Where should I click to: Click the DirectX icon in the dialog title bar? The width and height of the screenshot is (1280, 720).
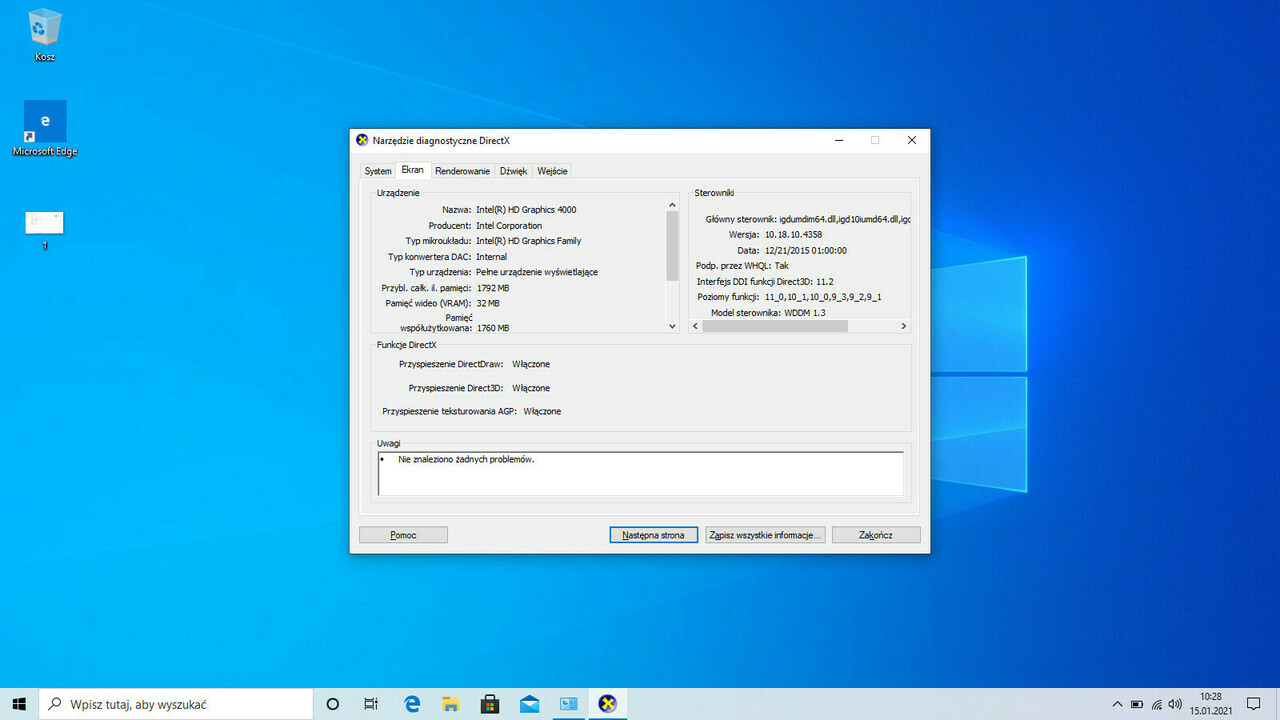point(362,140)
